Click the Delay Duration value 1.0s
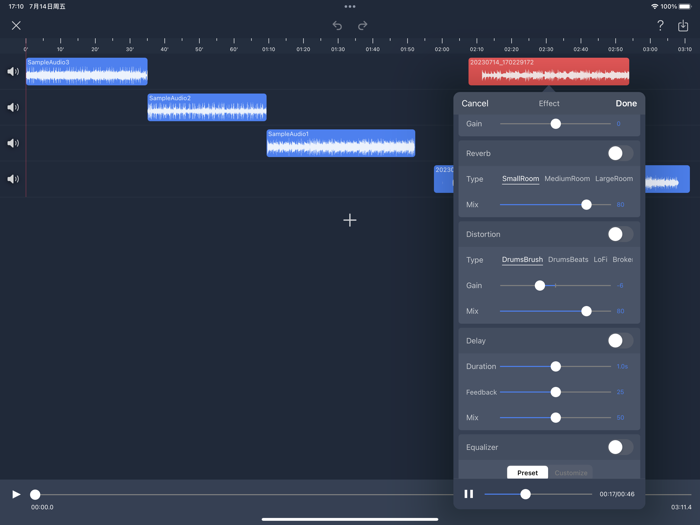 (x=622, y=367)
